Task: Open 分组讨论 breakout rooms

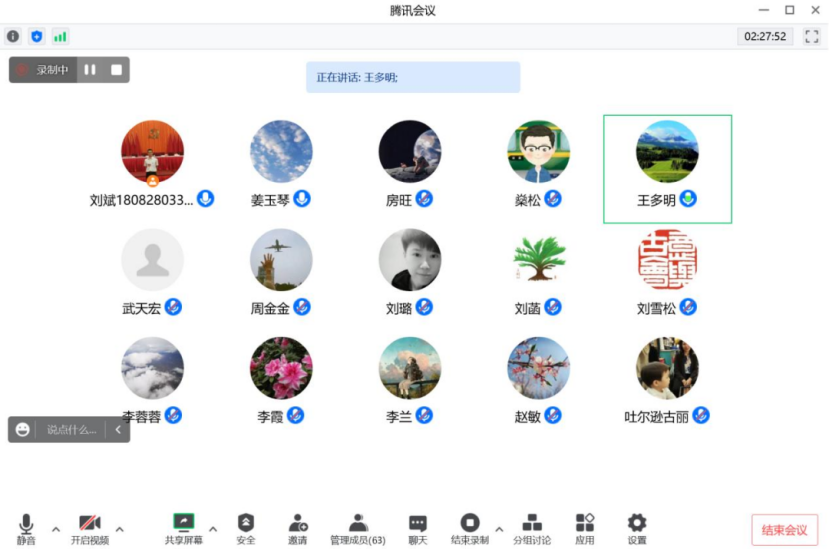Action: pos(532,529)
